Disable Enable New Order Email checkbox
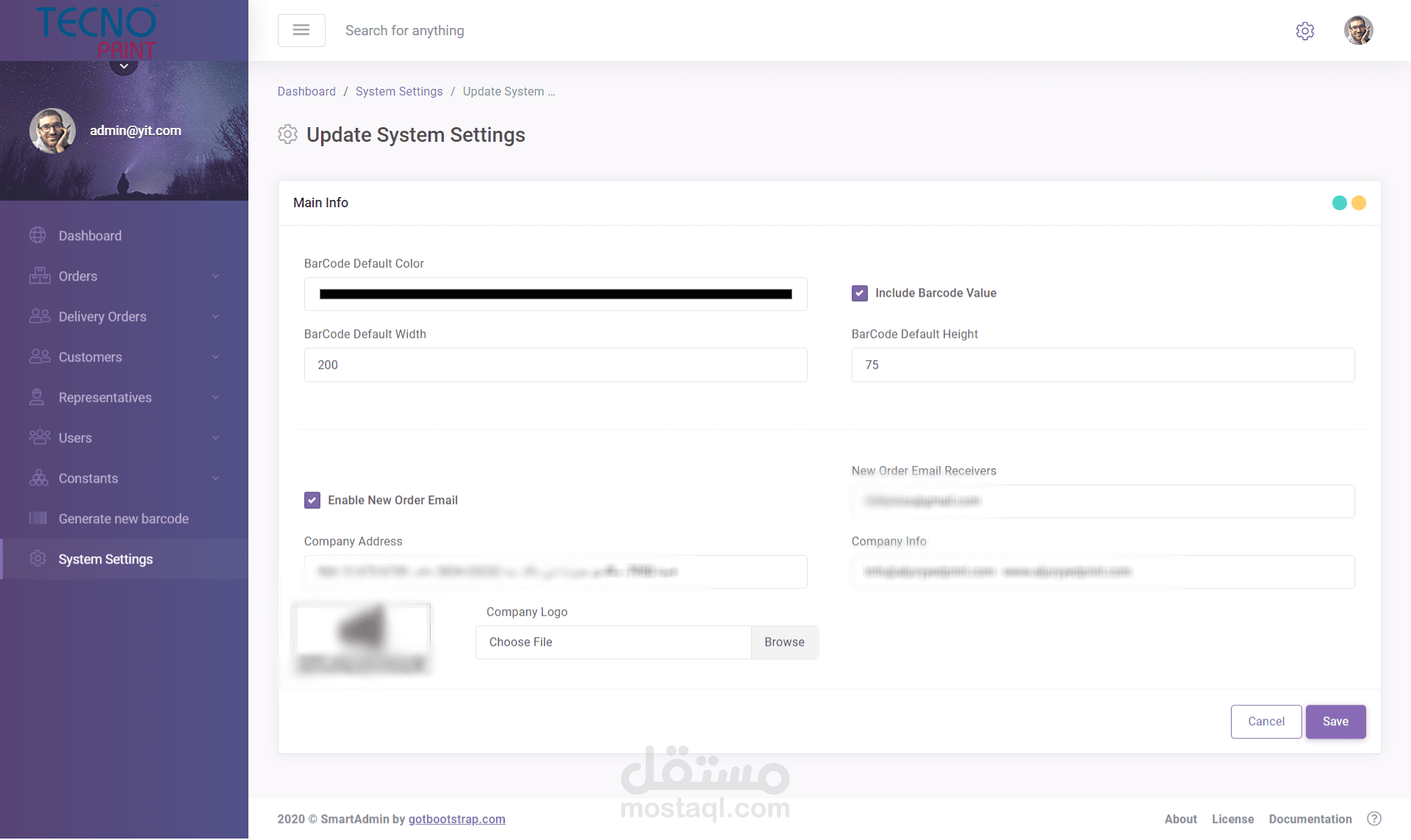Image resolution: width=1411 pixels, height=840 pixels. (x=312, y=500)
